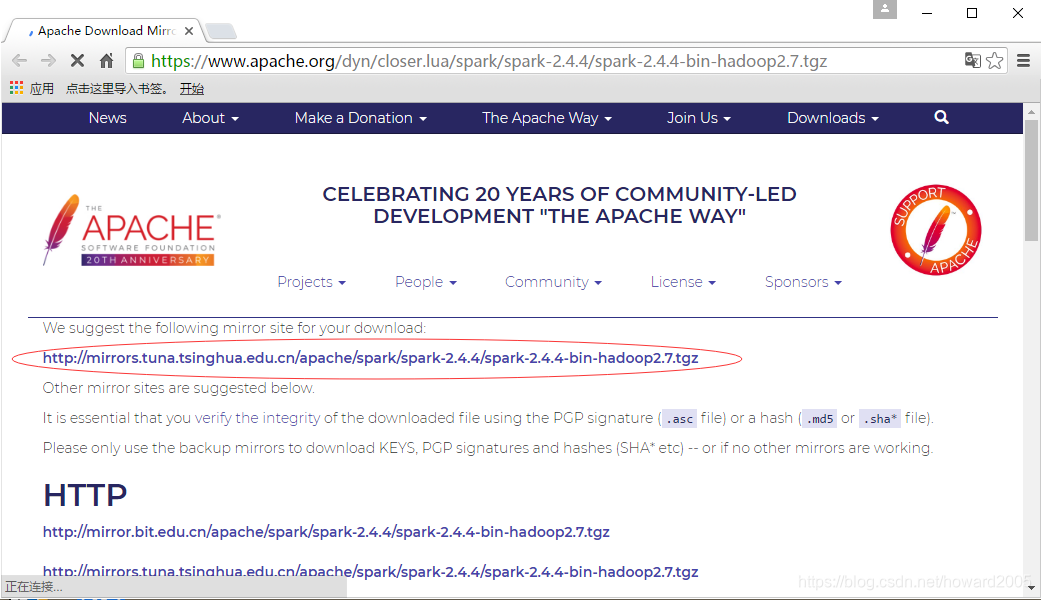Viewport: 1041px width, 600px height.
Task: Click the HTTP section heading
Action: coord(85,495)
